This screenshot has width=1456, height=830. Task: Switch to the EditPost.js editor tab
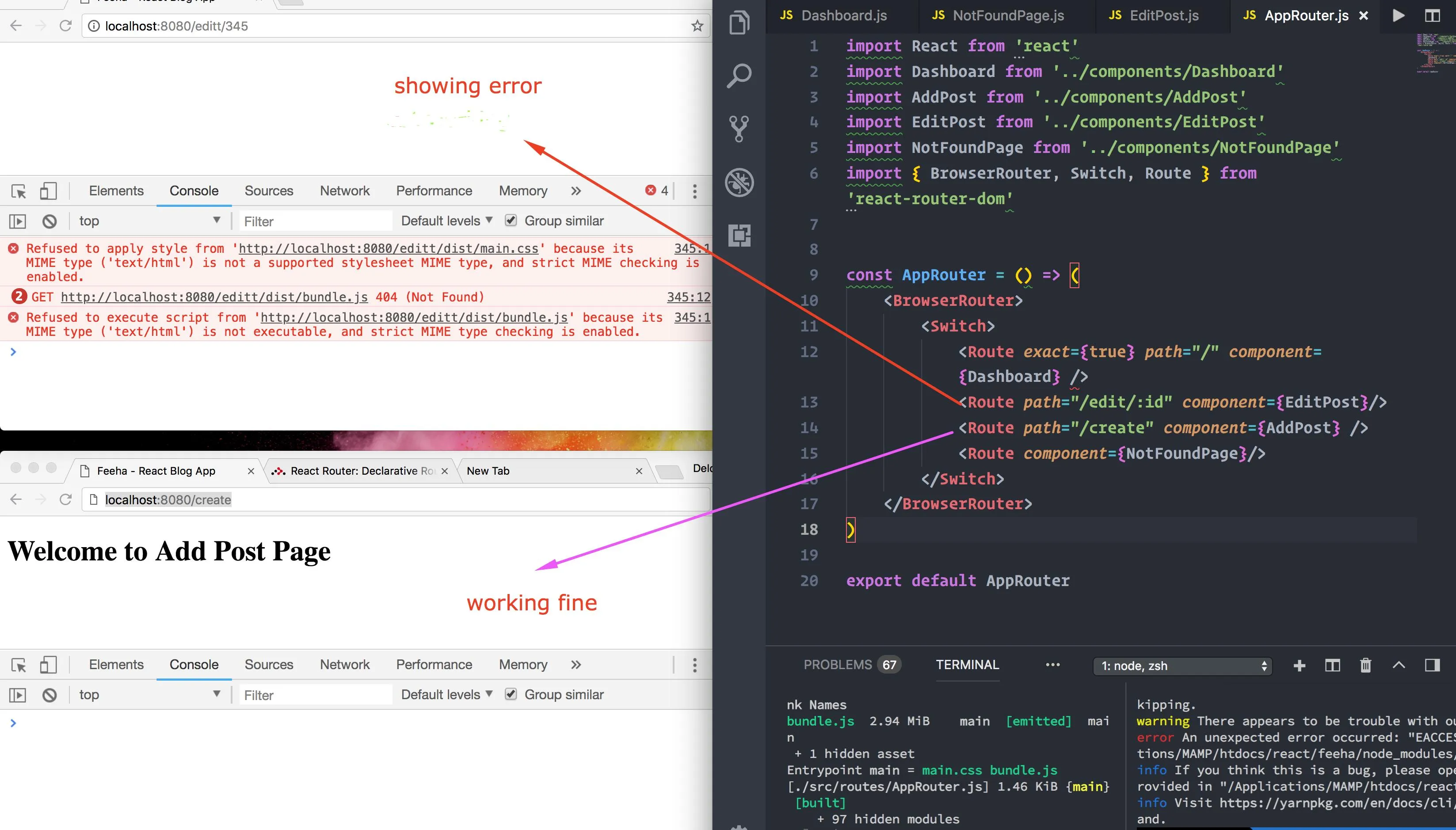1163,15
